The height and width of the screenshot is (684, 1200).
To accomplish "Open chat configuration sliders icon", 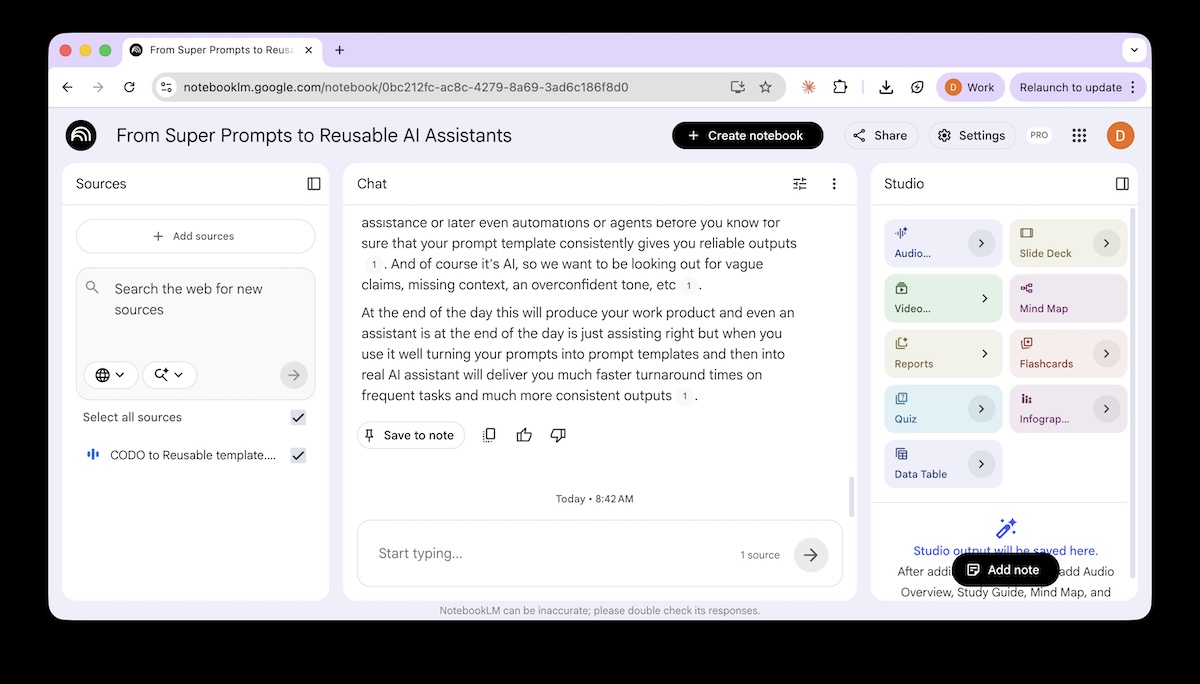I will point(800,184).
